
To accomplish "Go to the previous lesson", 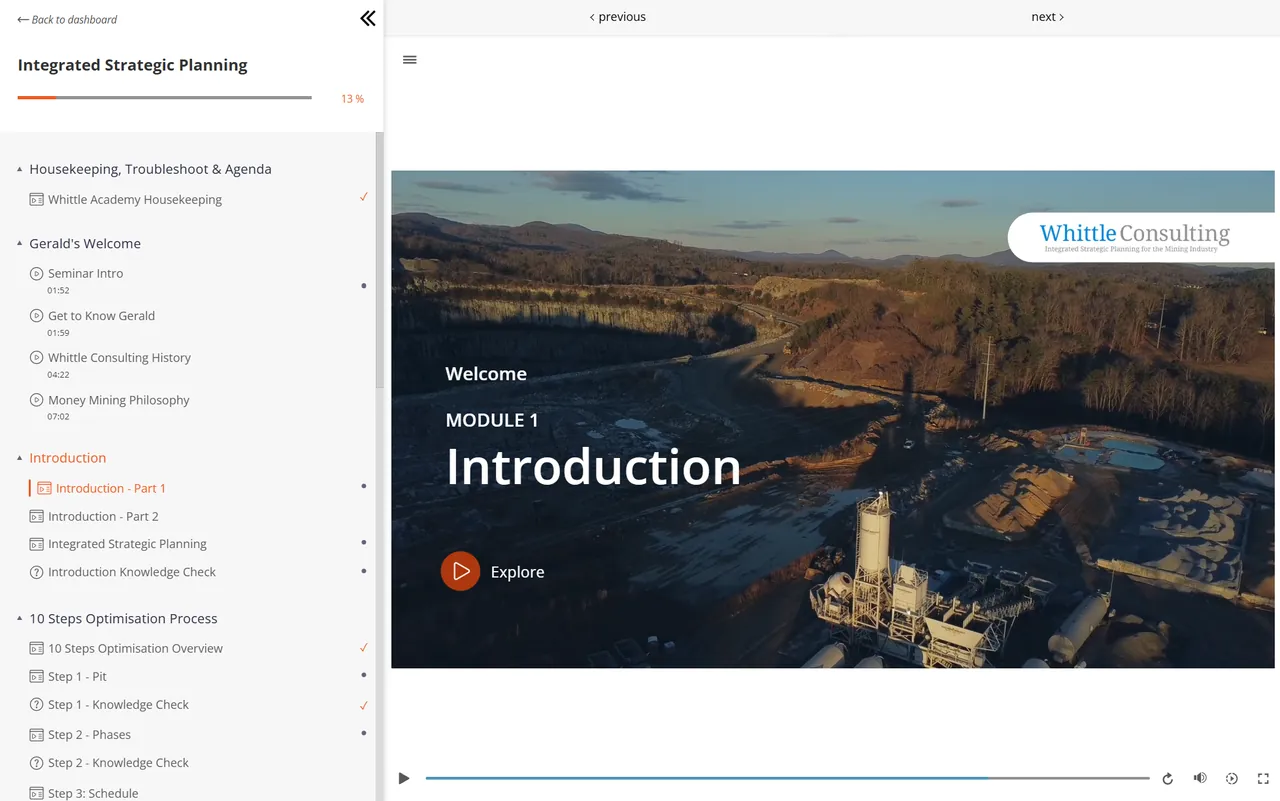I will coord(618,17).
